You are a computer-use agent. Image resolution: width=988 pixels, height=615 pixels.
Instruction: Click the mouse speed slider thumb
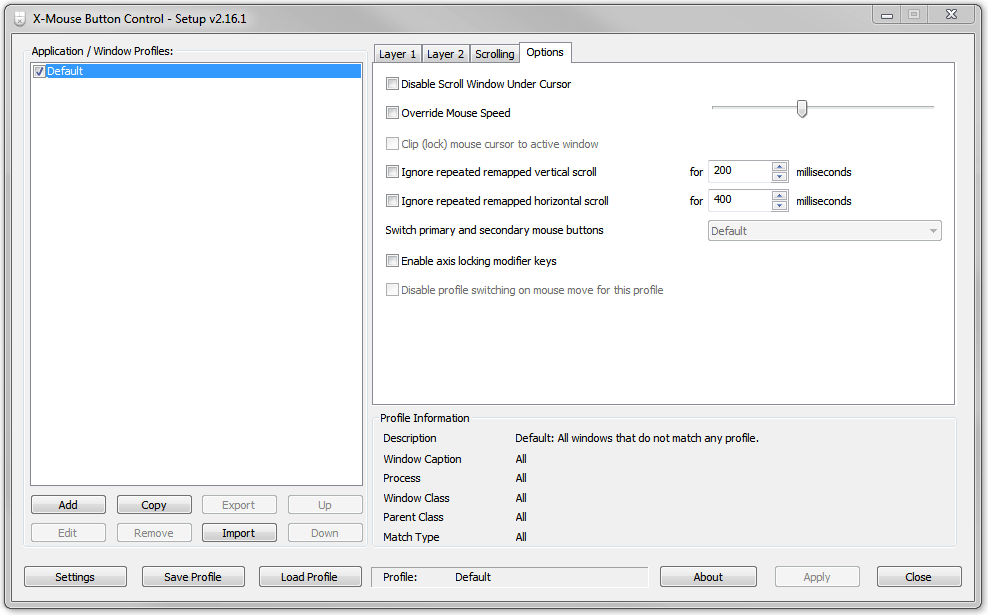[x=801, y=108]
